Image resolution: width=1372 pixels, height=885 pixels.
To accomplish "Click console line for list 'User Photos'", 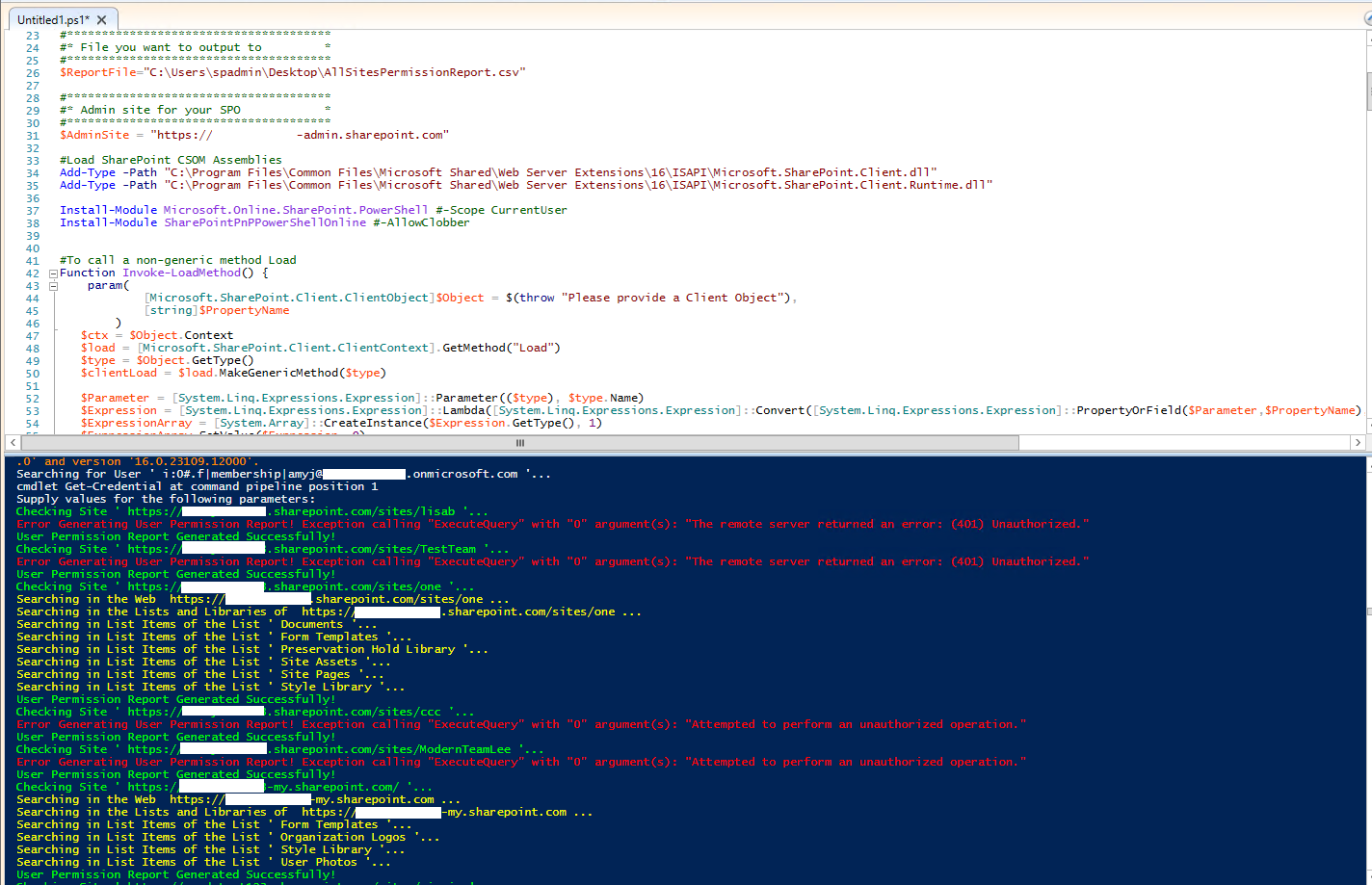I will 204,863.
